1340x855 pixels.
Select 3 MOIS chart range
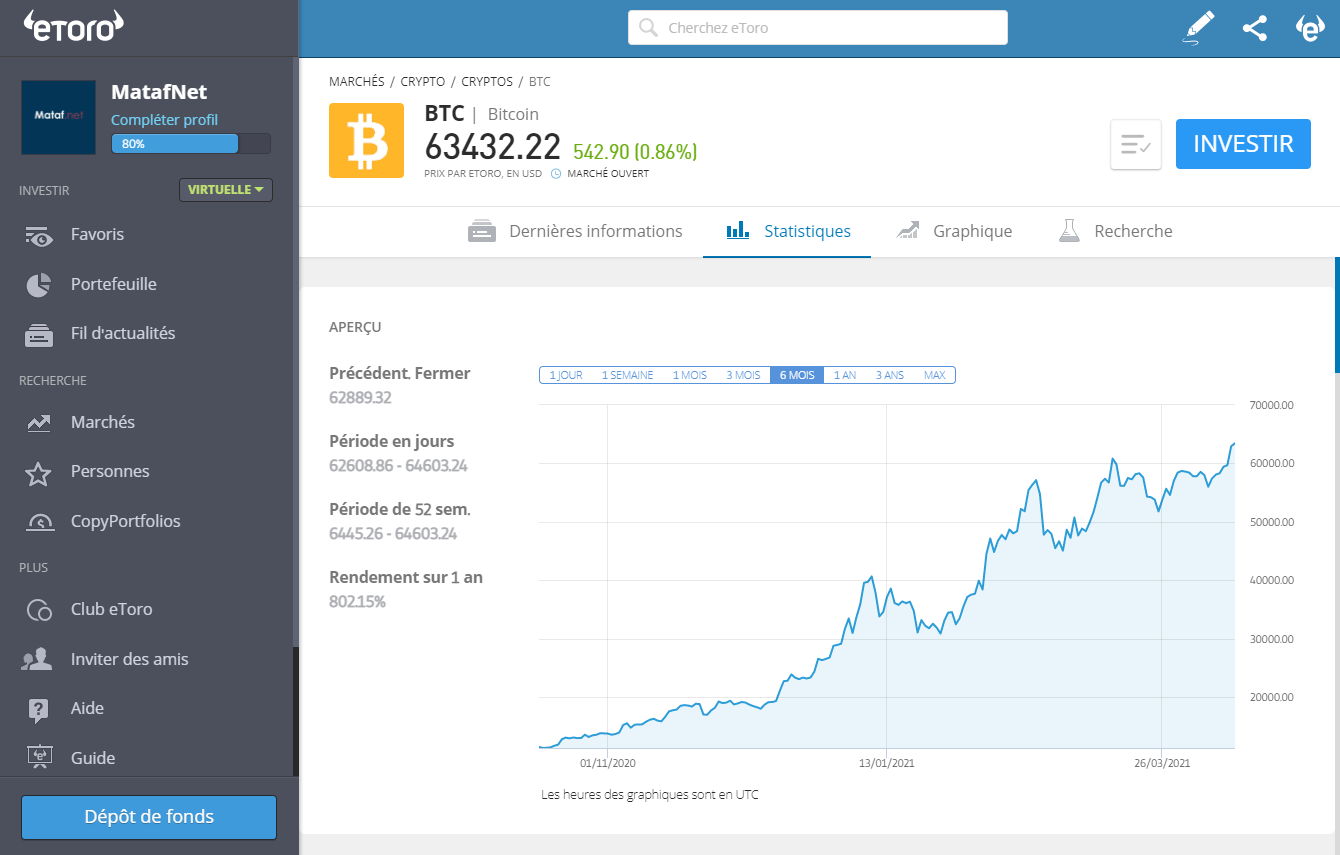743,375
